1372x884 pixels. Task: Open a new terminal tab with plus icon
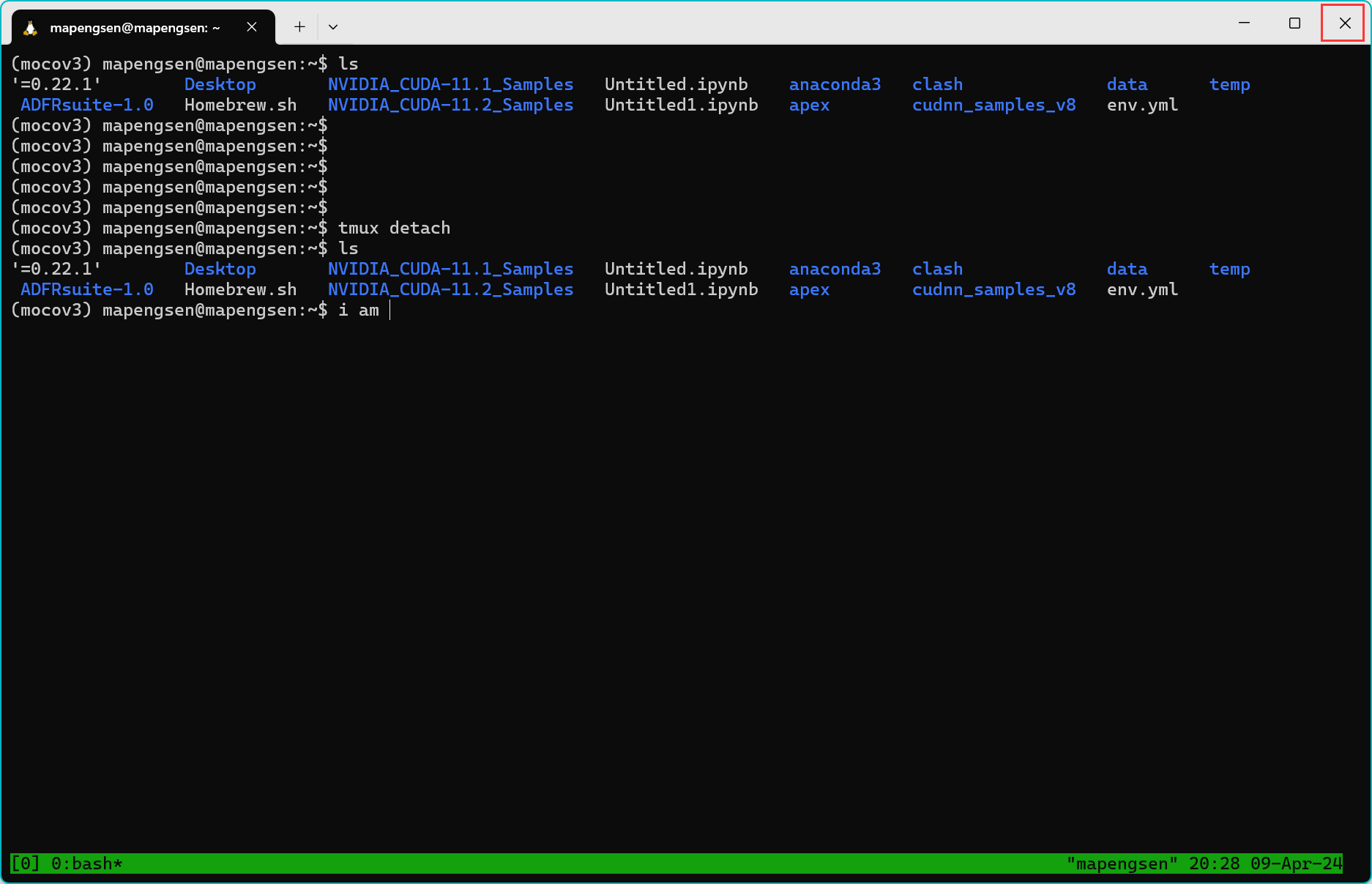[x=299, y=26]
